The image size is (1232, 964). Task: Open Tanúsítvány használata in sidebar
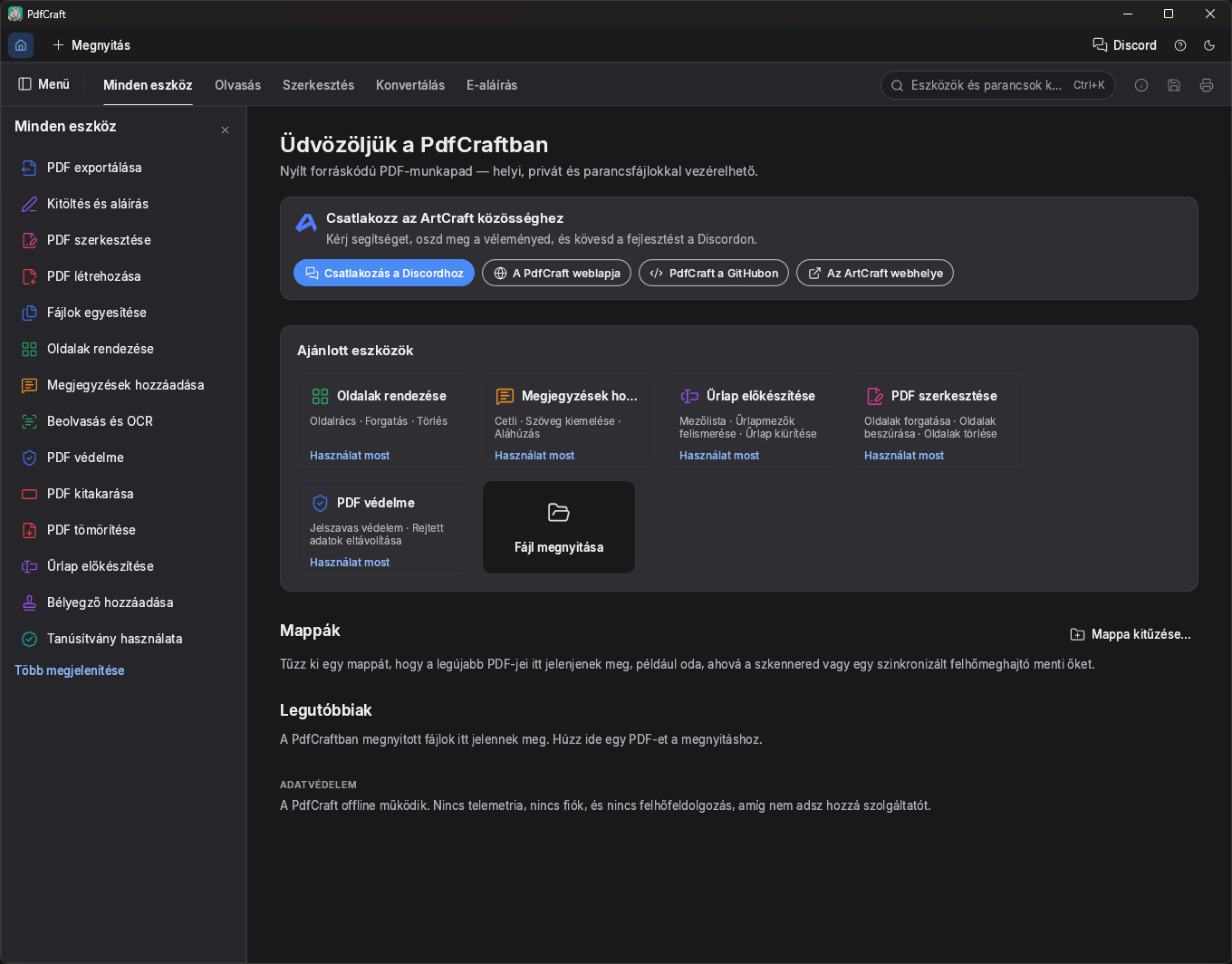(x=123, y=639)
